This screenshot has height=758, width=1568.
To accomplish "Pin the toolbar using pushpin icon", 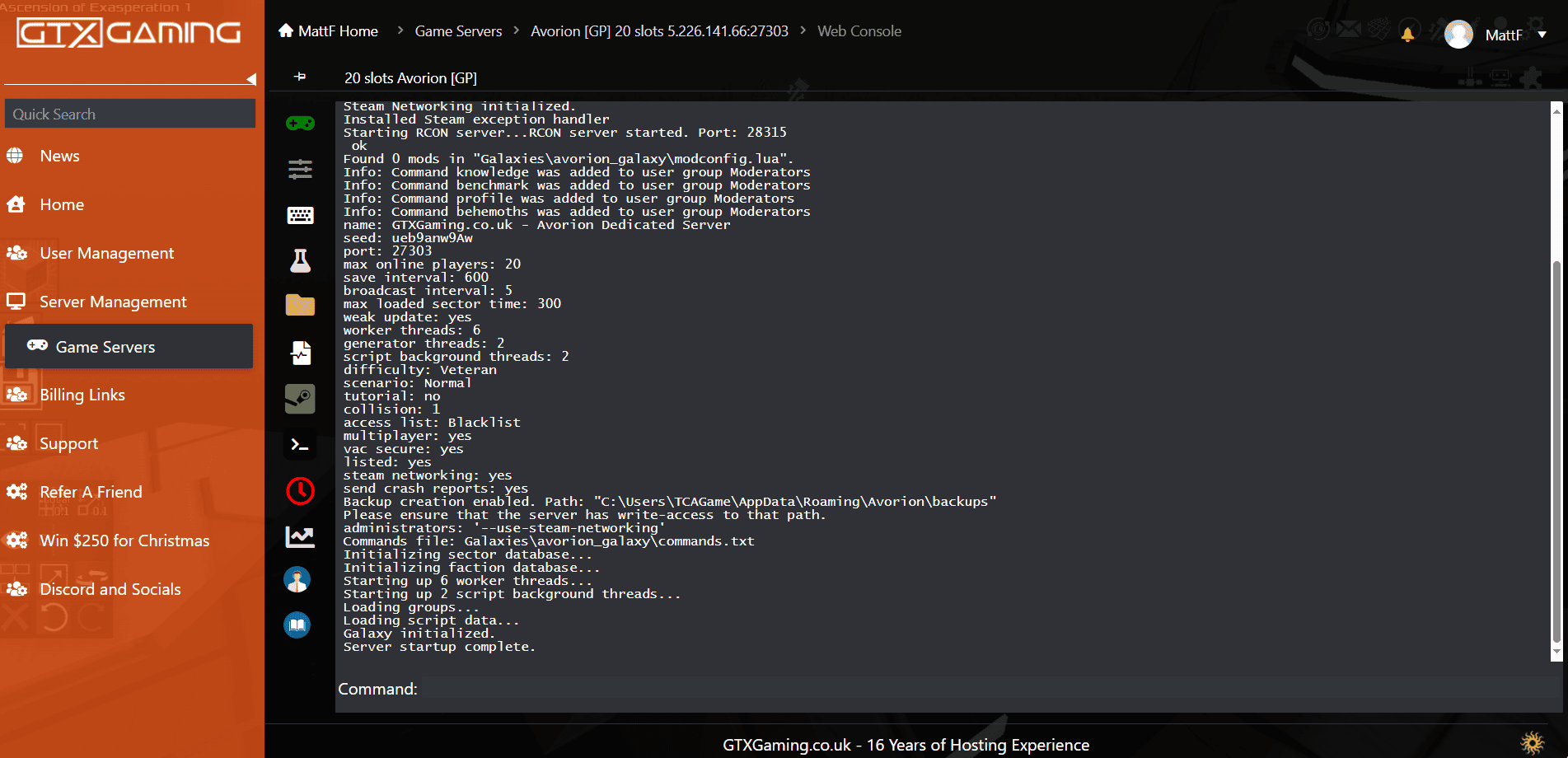I will [x=300, y=77].
